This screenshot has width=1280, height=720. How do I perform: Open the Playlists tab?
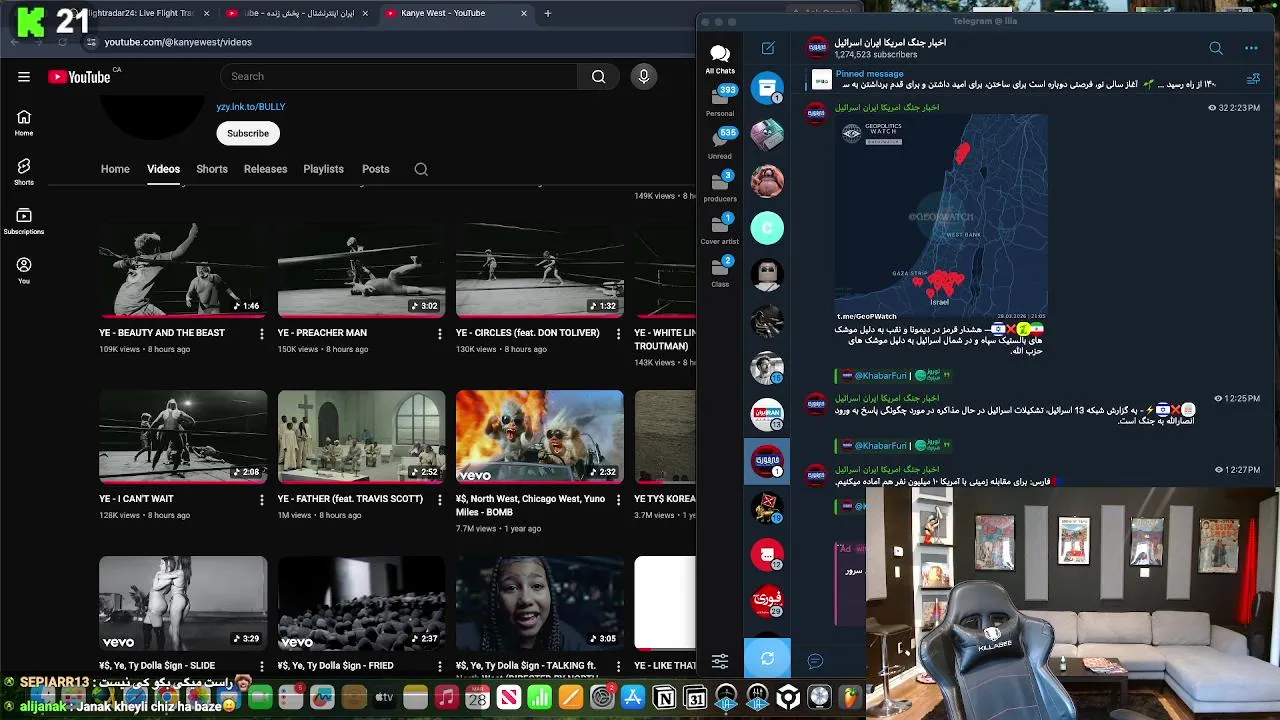pos(323,169)
